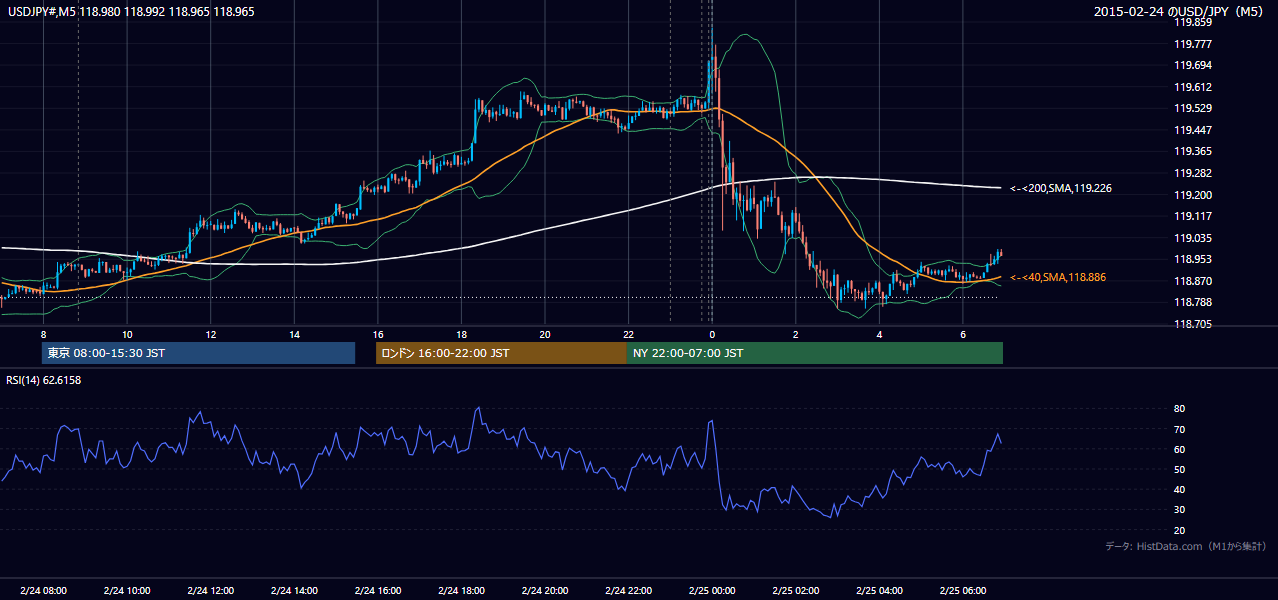Click the データ: HistData.com credit text

tap(1186, 546)
